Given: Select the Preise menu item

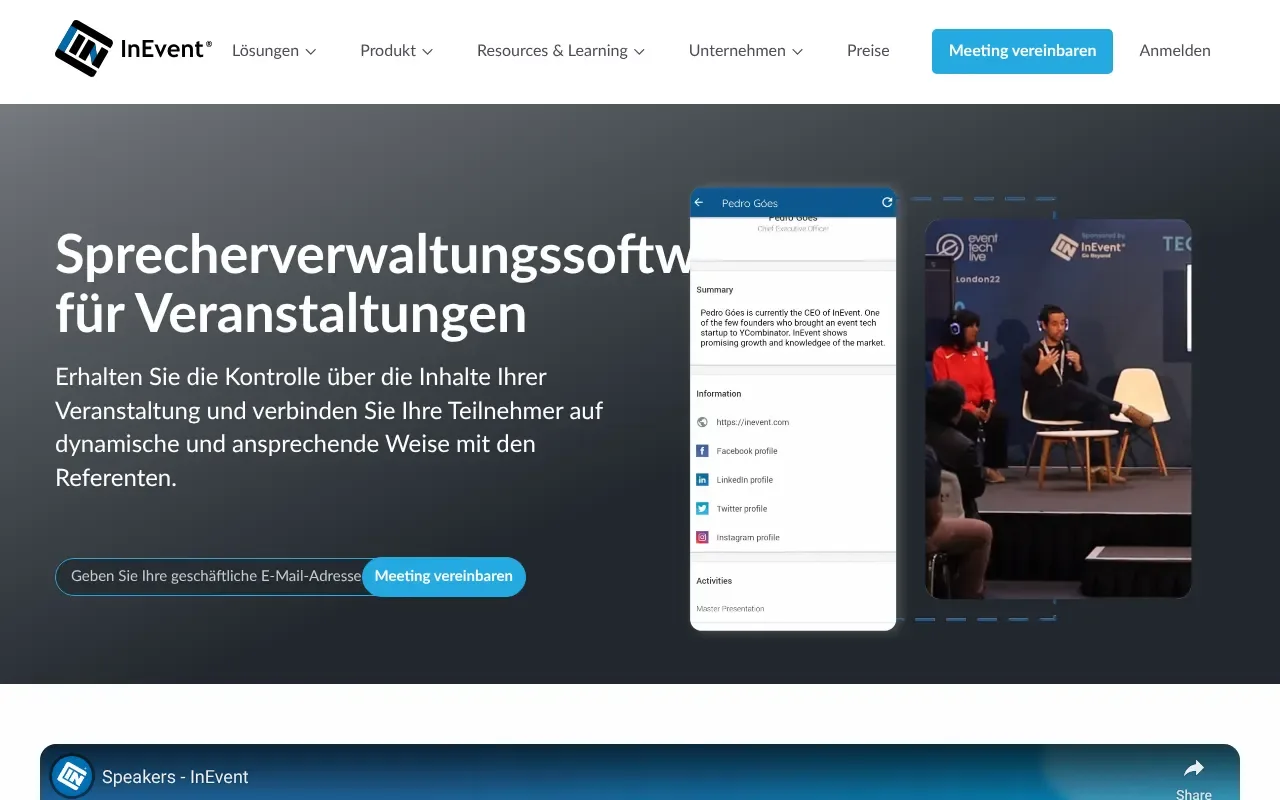Looking at the screenshot, I should 867,50.
